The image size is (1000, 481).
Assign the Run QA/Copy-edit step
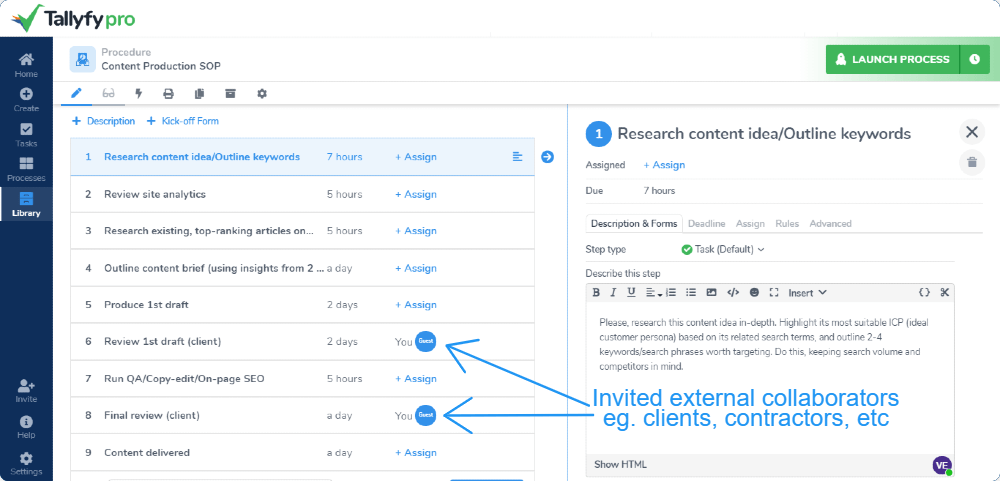coord(416,379)
